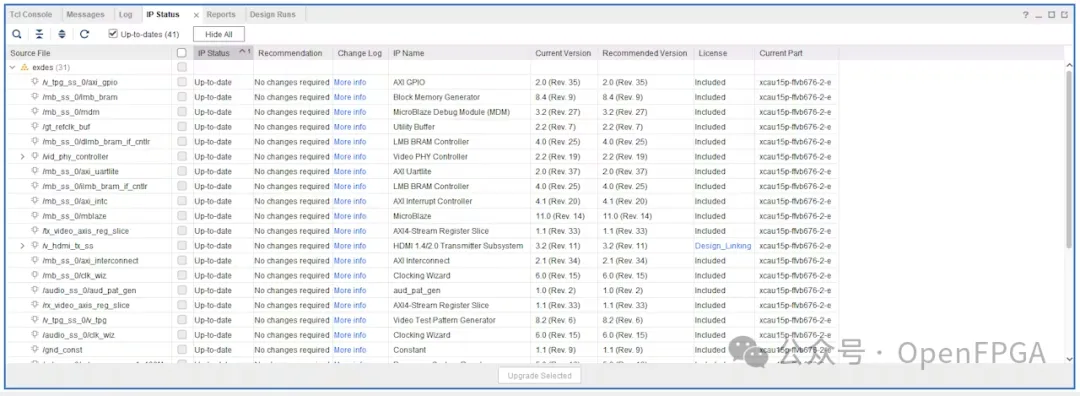Click IP icon of /mb_ss_0/mblaze
The image size is (1080, 396).
[36, 216]
